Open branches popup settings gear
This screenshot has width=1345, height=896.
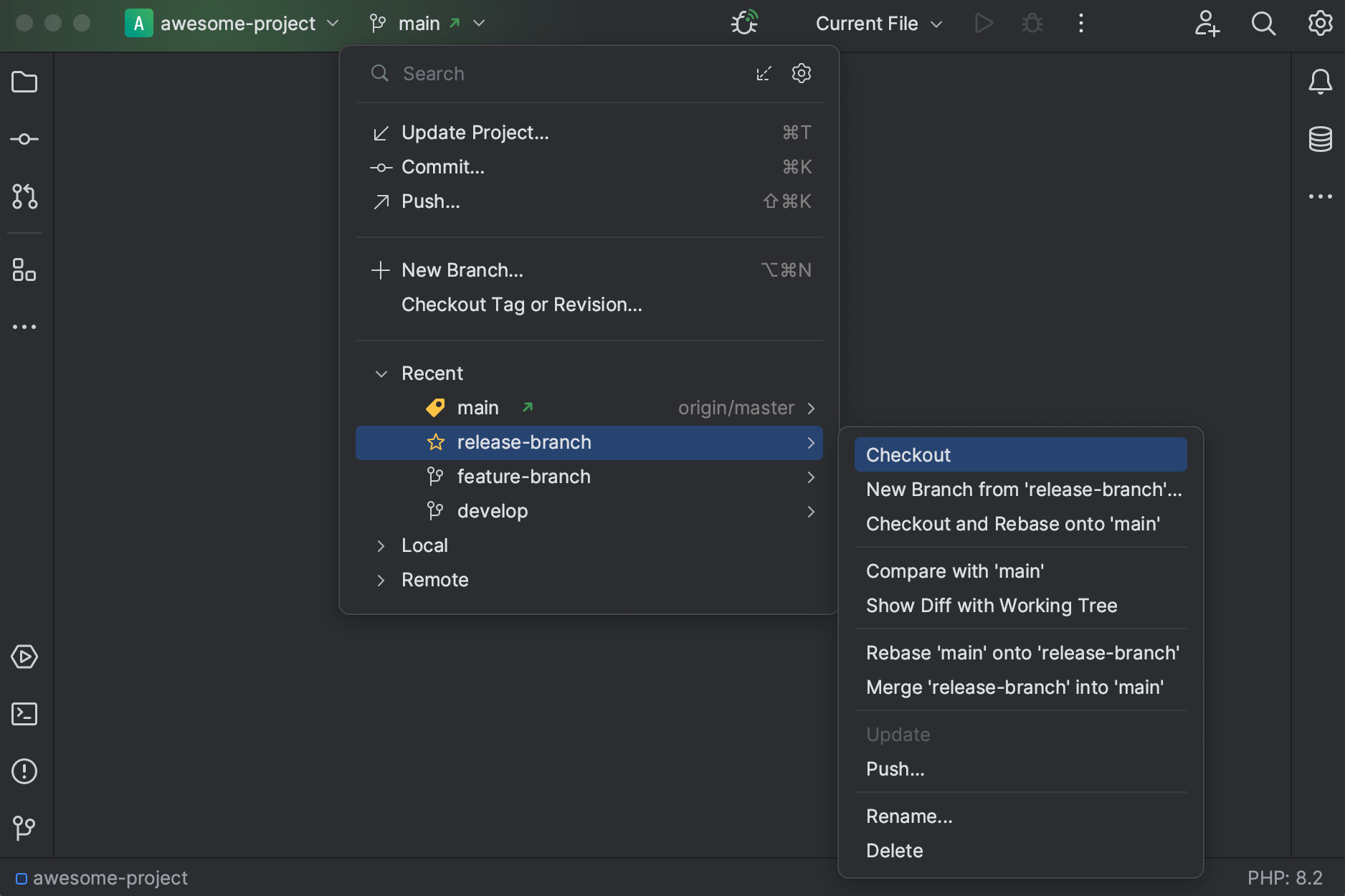(x=801, y=73)
